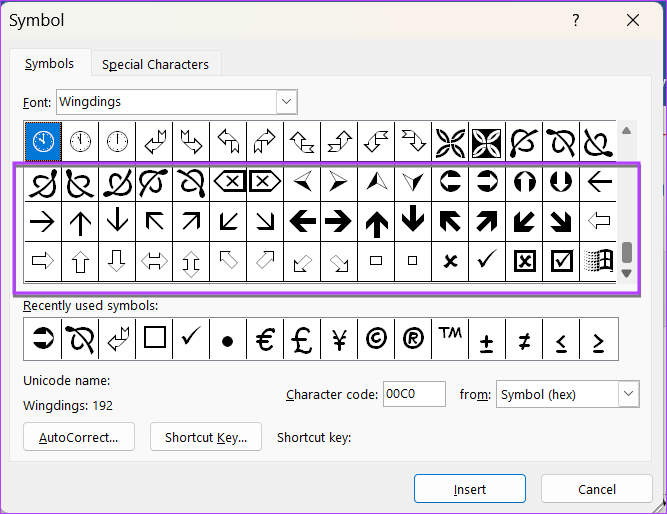
Task: Select the copyright symbol in recently used
Action: pos(376,340)
